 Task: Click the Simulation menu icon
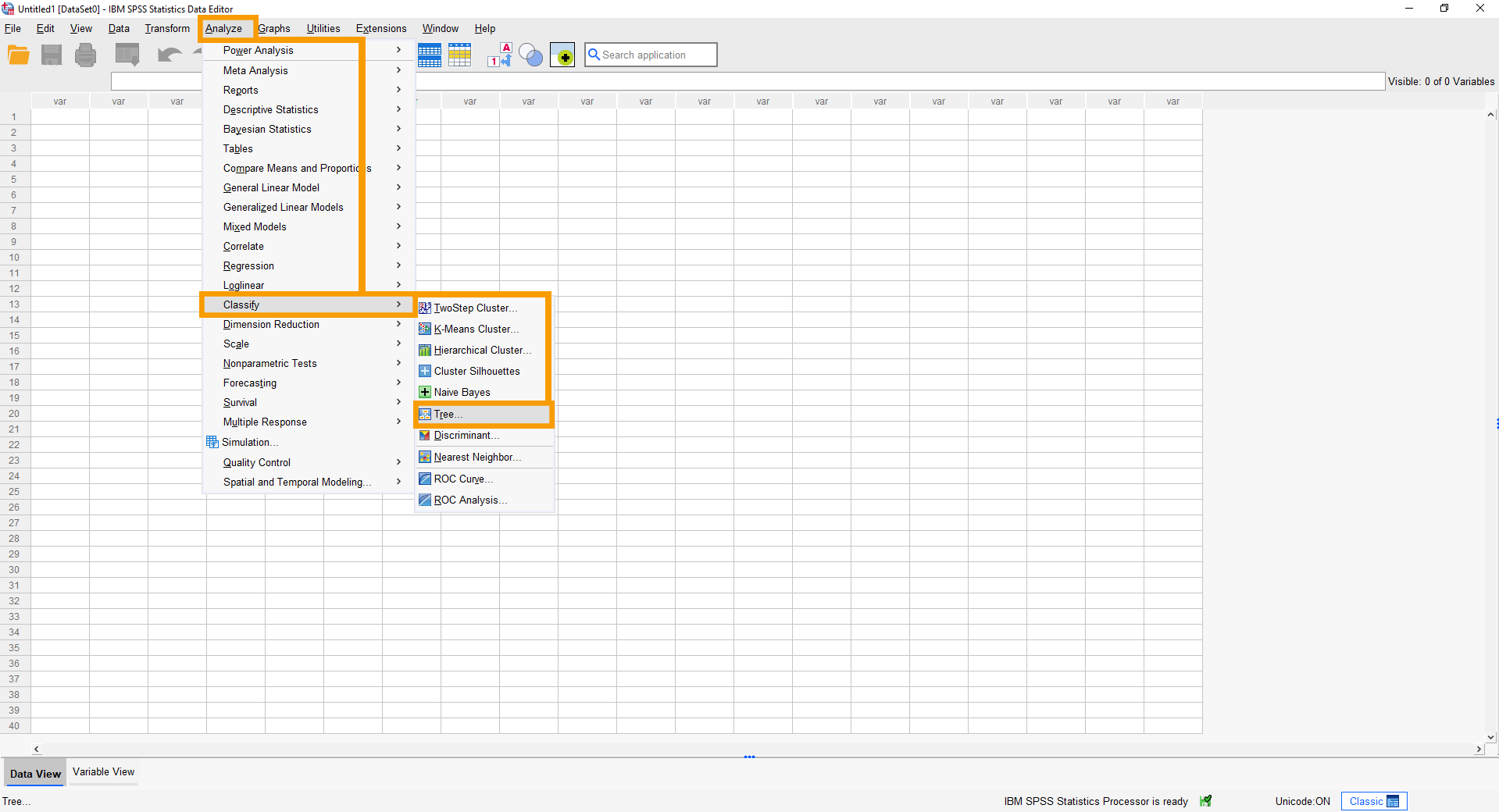pos(212,442)
